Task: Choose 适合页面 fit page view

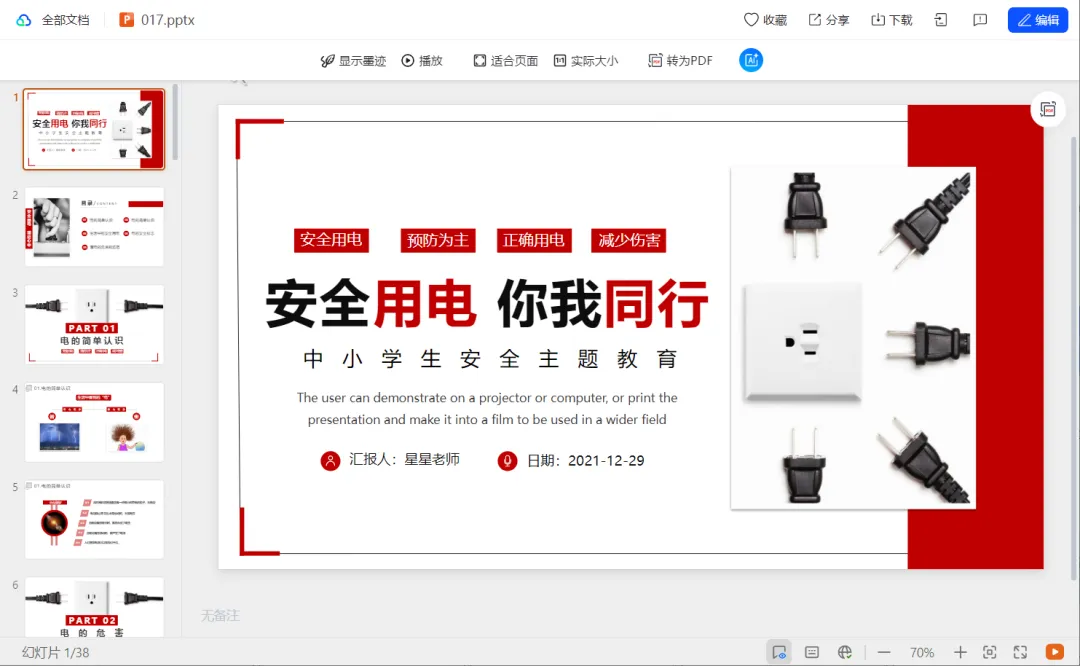Action: [x=506, y=61]
